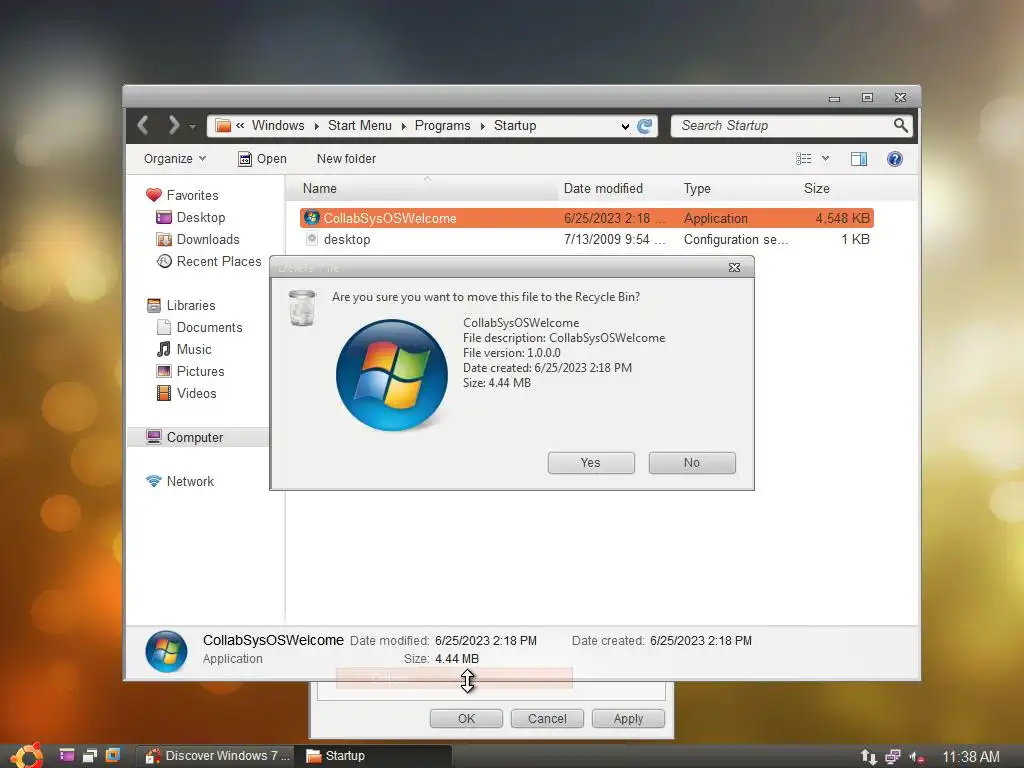
Task: Open Recent Places under Favorites
Action: coord(208,261)
